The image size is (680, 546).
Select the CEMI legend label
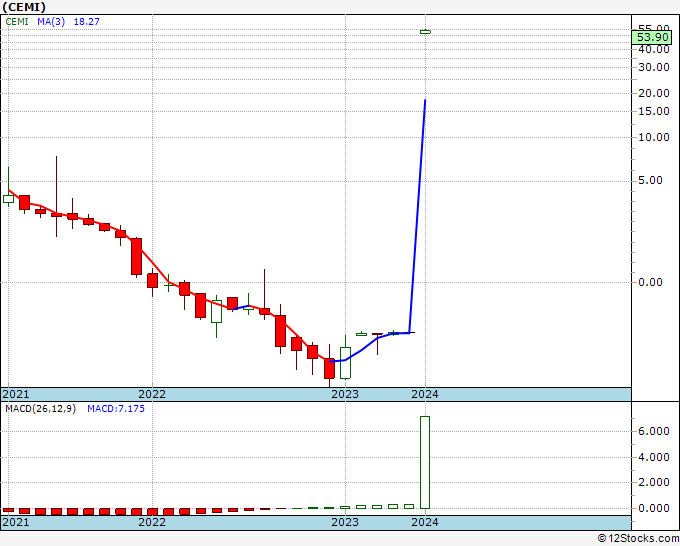click(x=17, y=21)
